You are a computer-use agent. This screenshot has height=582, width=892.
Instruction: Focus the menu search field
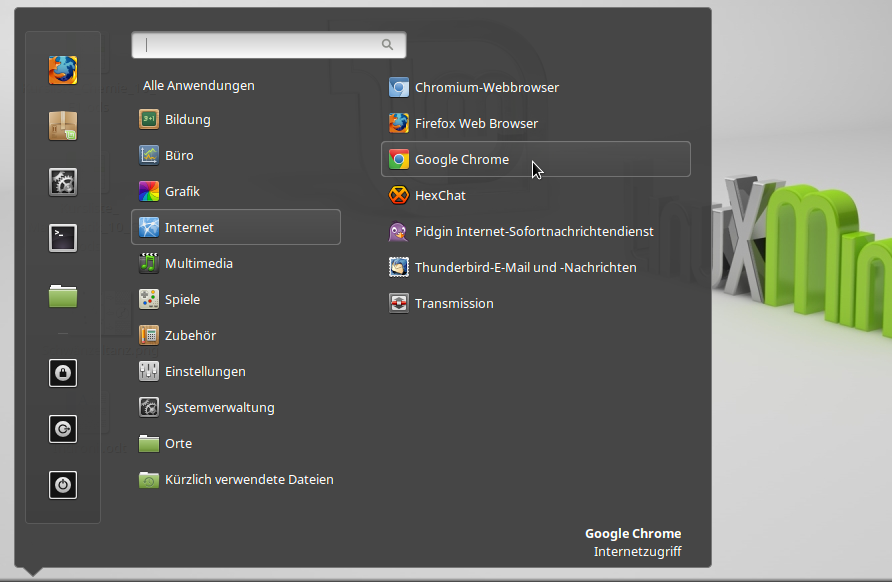[269, 45]
